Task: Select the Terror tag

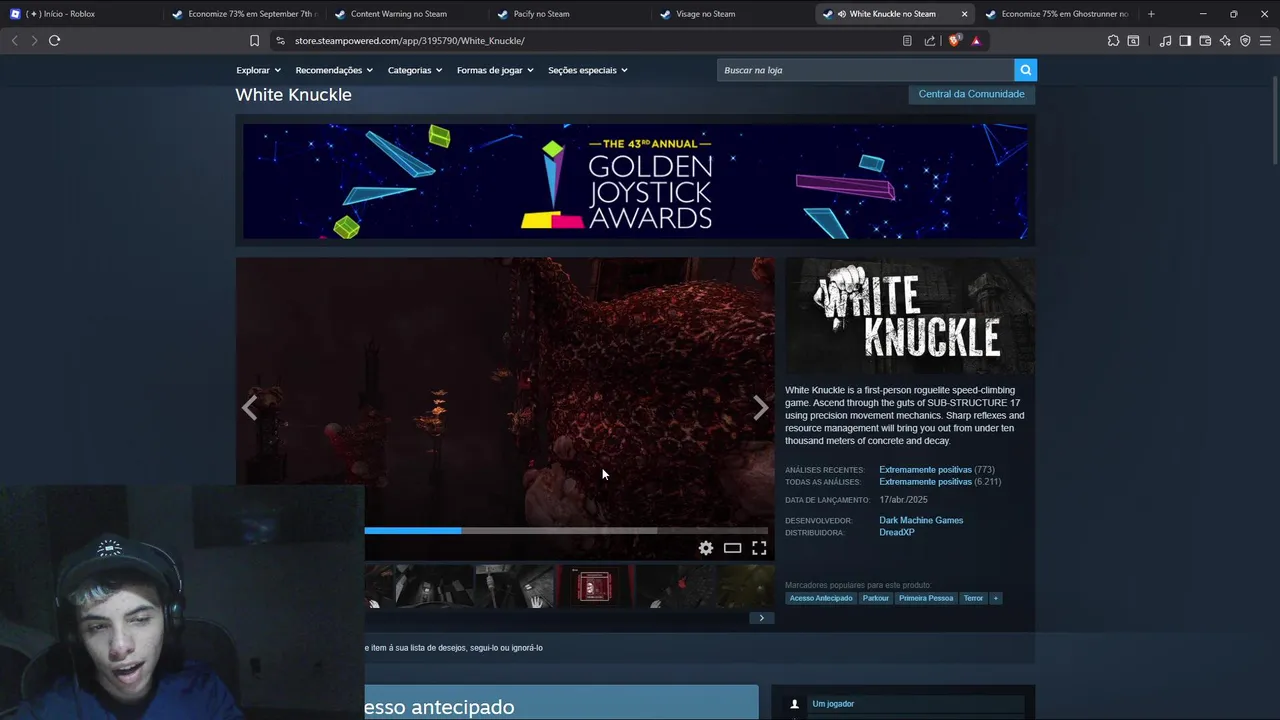Action: pos(973,598)
